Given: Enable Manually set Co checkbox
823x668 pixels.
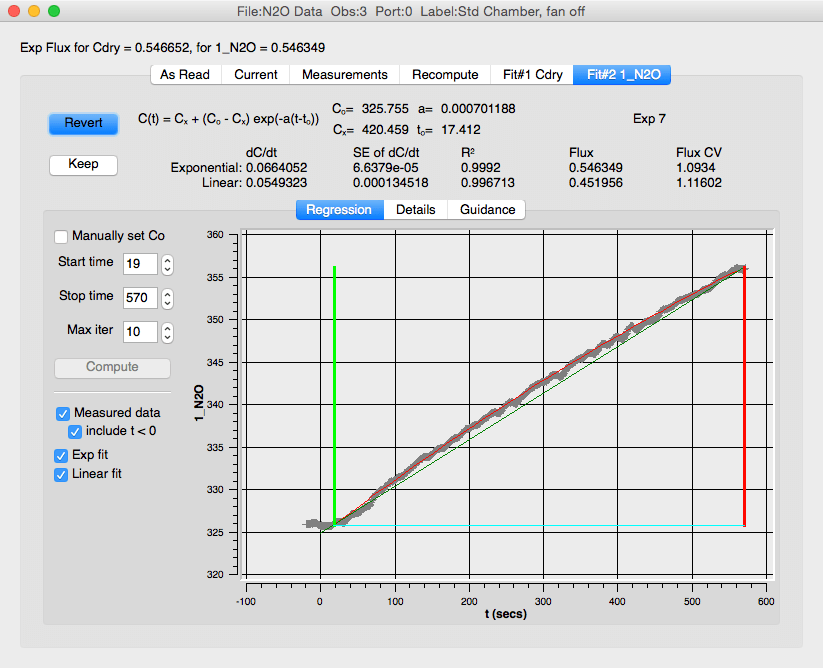Looking at the screenshot, I should 62,236.
